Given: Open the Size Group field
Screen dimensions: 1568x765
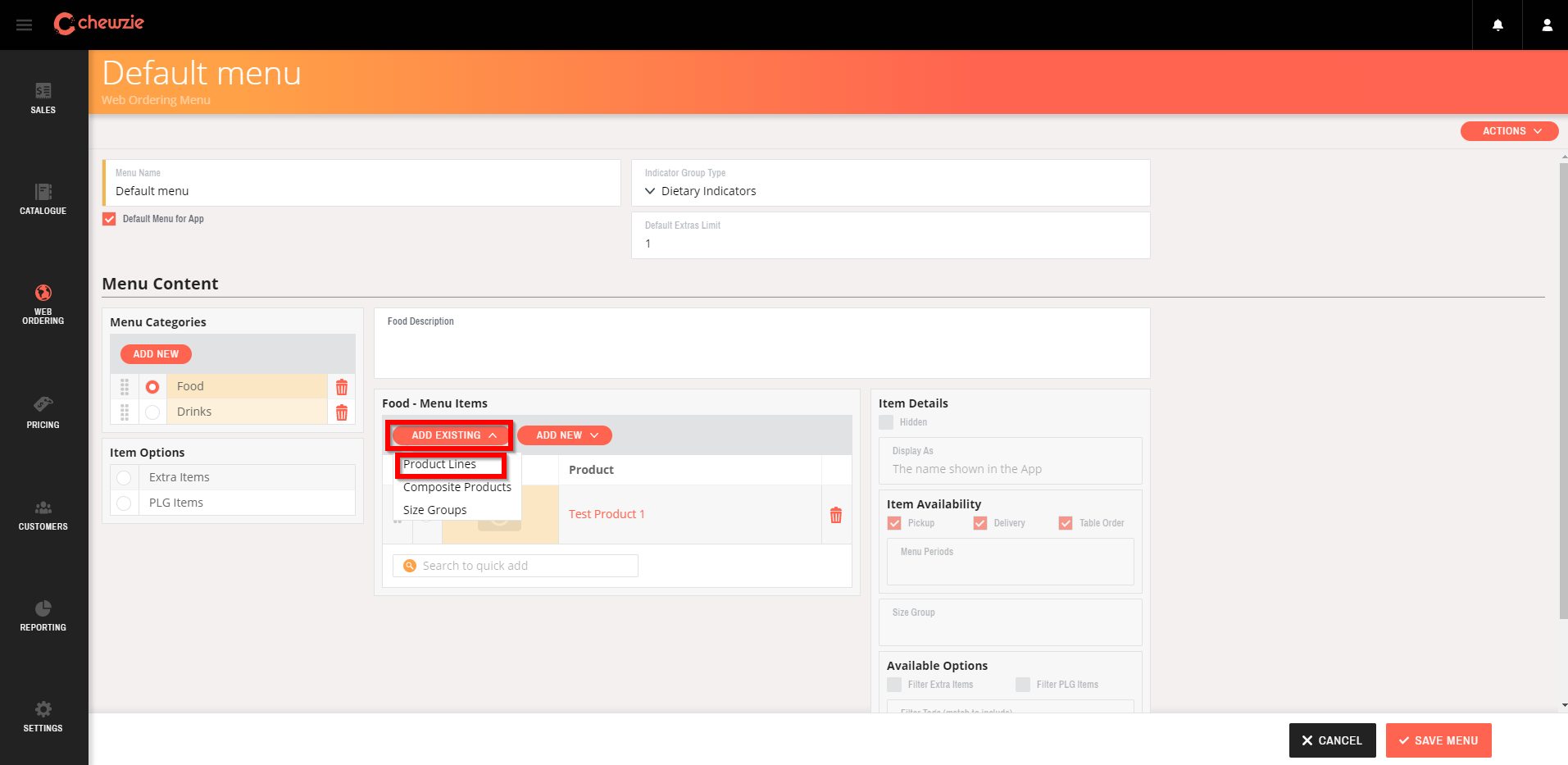Looking at the screenshot, I should pos(1010,622).
